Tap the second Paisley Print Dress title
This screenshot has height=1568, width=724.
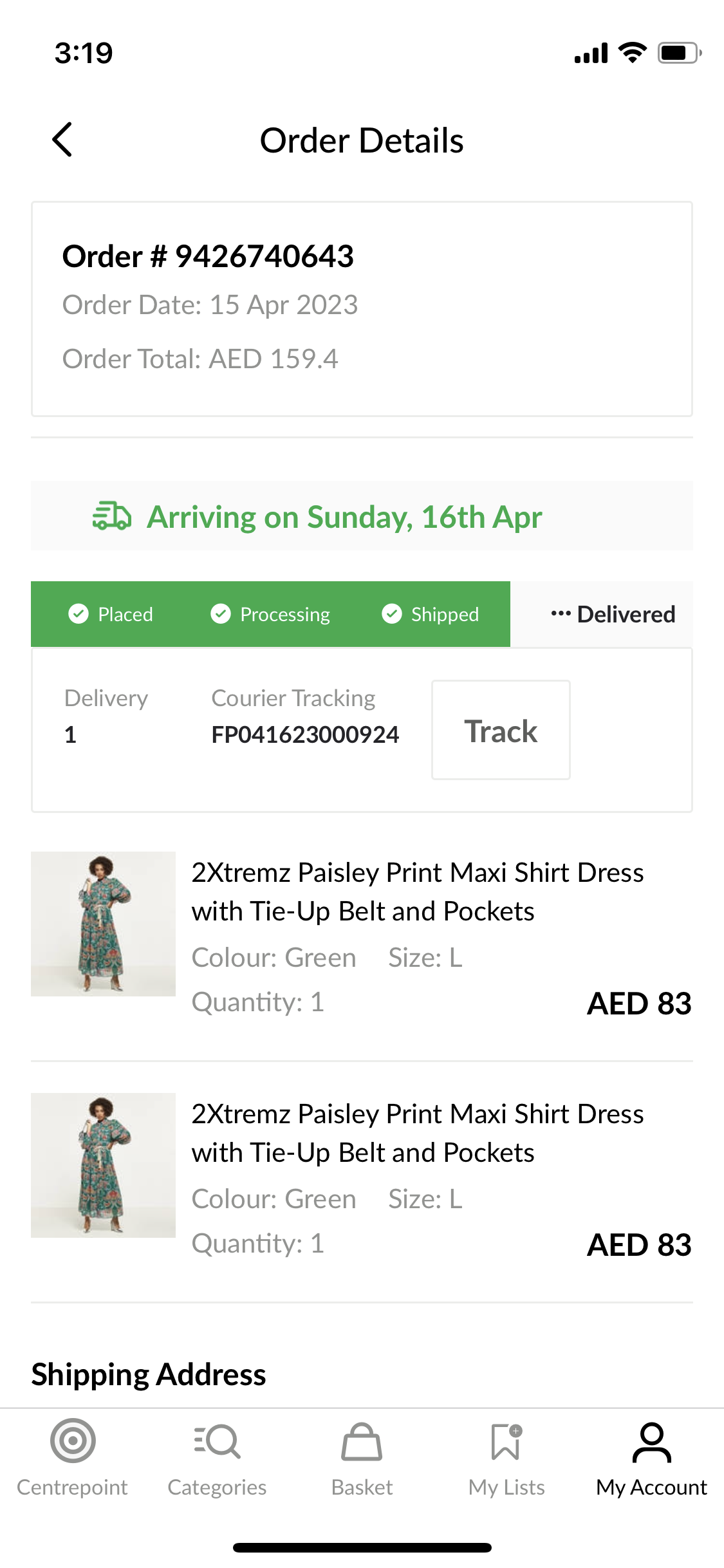(417, 1133)
